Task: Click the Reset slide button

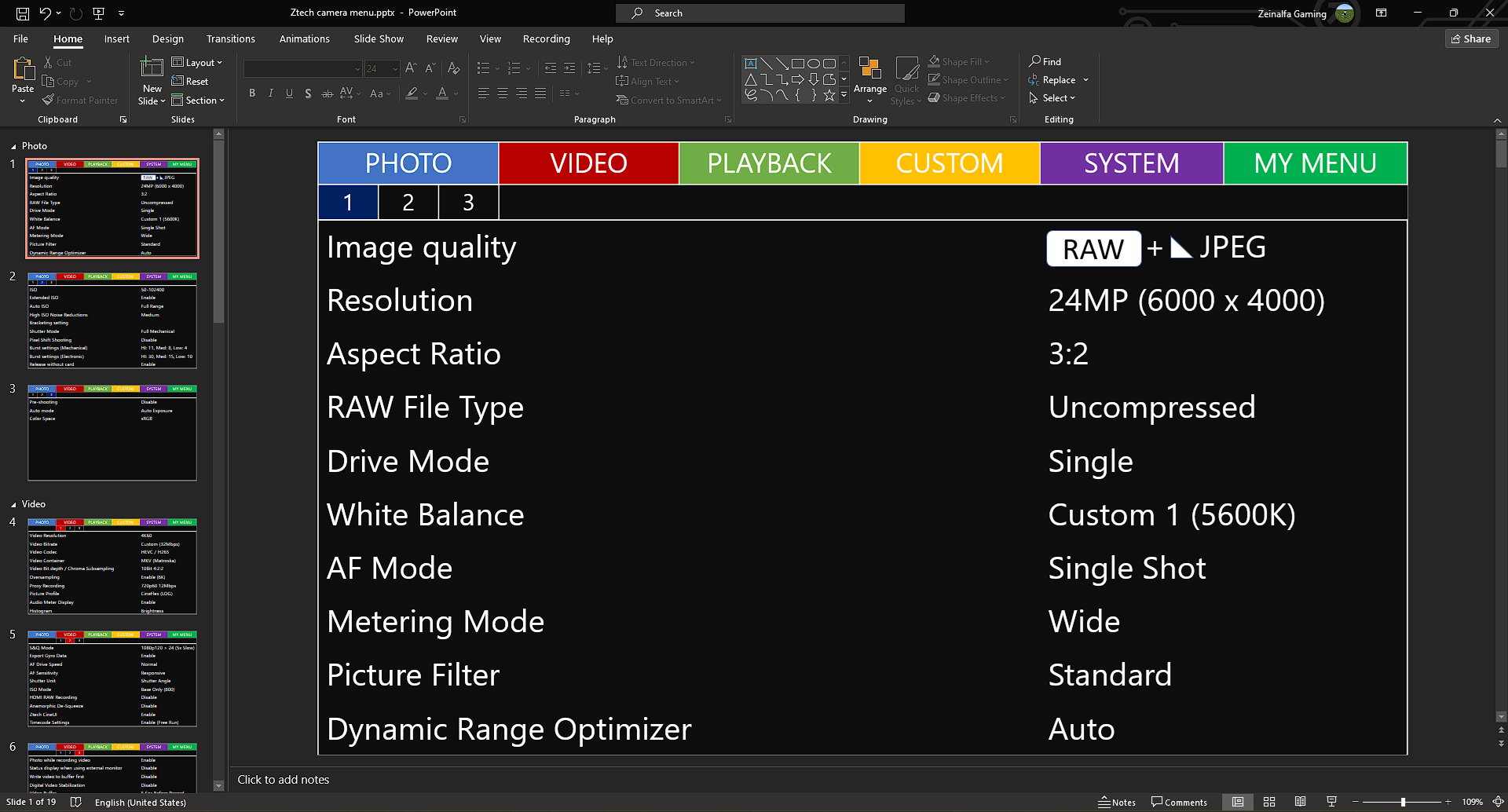Action: pos(190,82)
